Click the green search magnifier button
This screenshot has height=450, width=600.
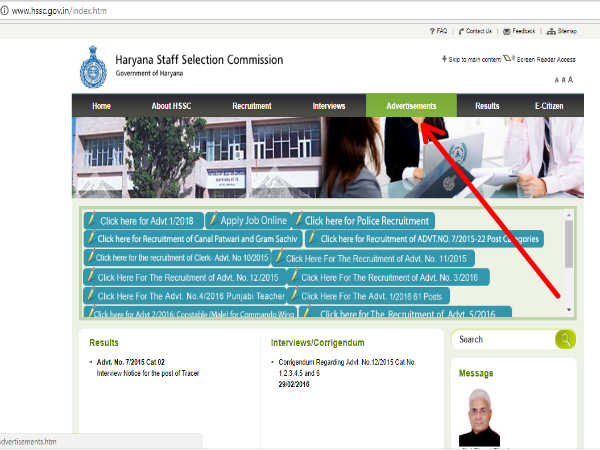click(566, 339)
